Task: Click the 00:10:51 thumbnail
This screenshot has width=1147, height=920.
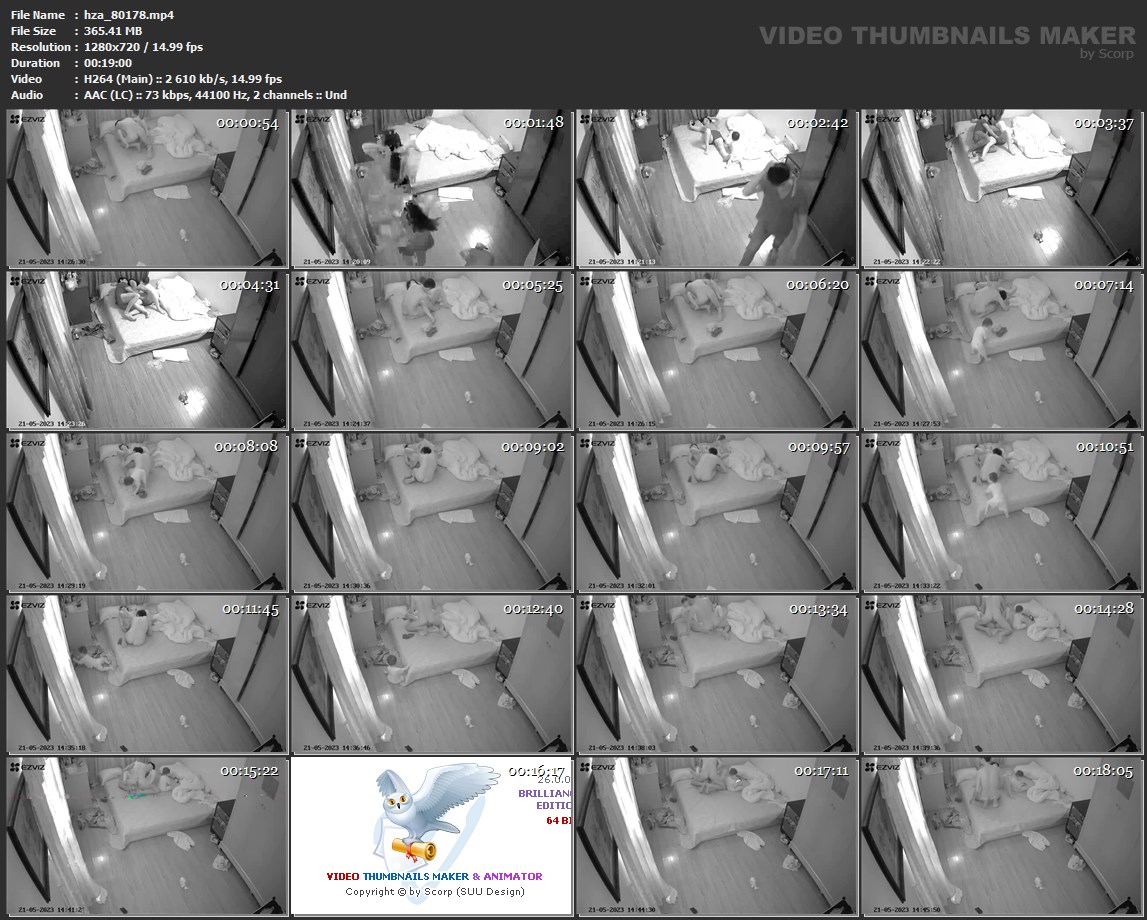Action: 1001,512
